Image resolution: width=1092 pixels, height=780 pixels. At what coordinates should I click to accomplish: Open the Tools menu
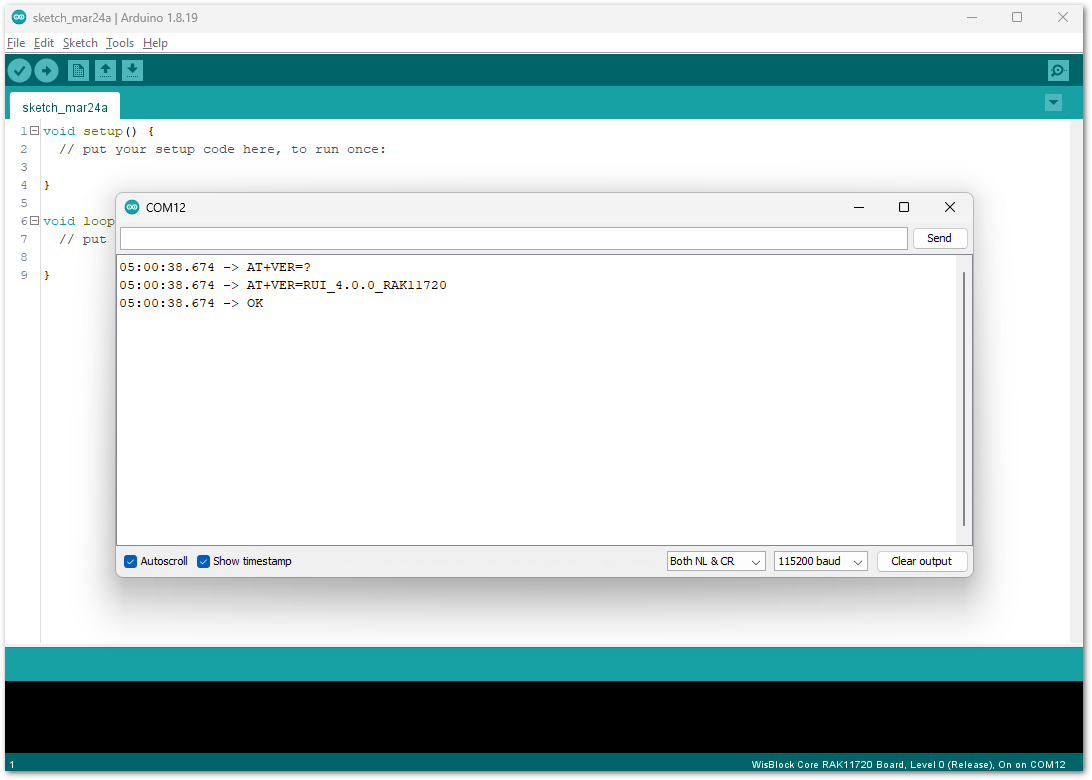pyautogui.click(x=120, y=43)
